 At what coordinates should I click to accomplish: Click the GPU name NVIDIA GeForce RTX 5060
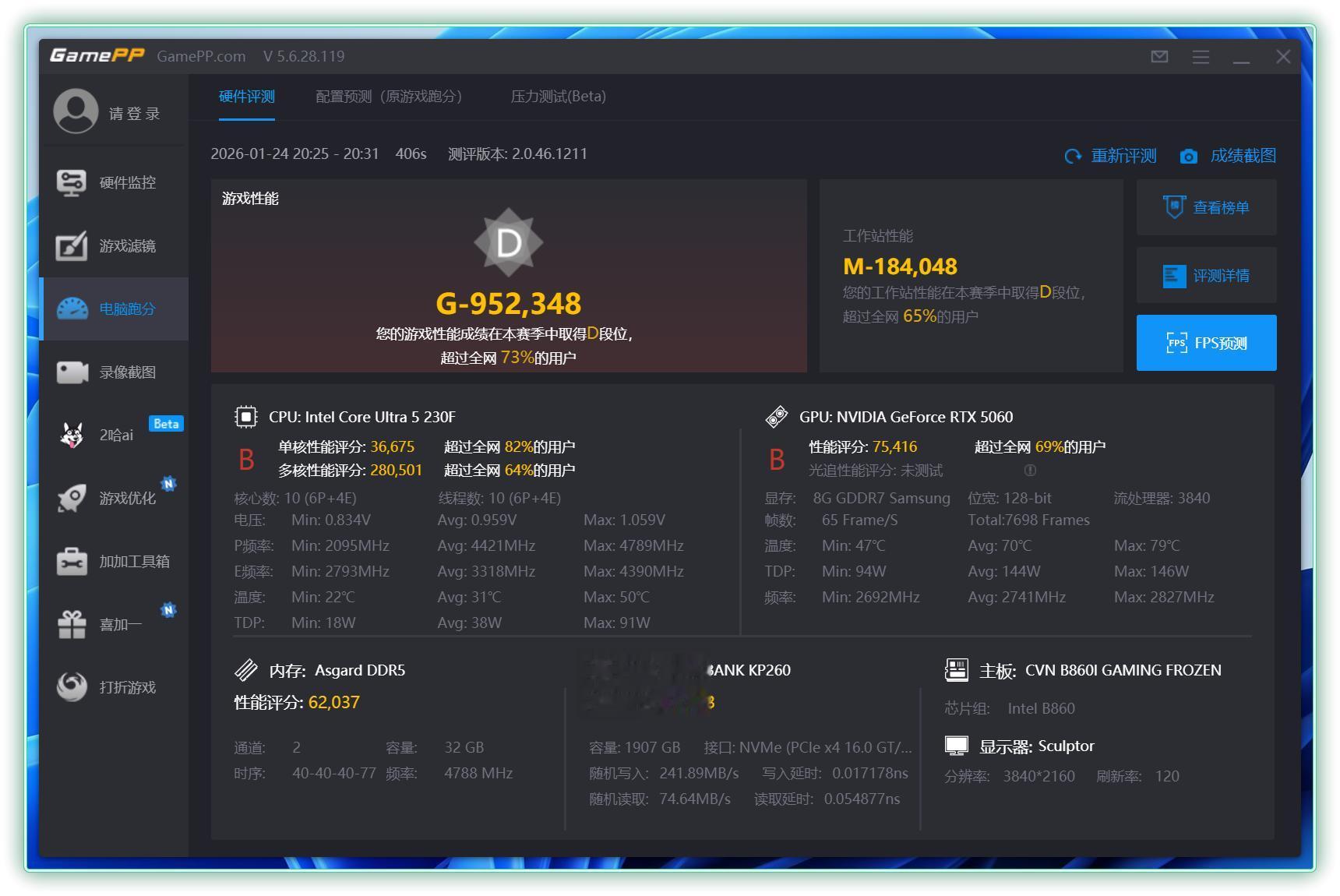pyautogui.click(x=925, y=417)
